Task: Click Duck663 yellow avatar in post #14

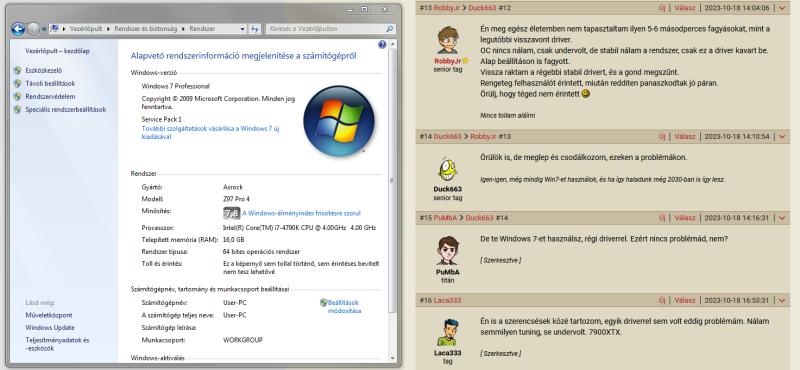Action: 447,170
